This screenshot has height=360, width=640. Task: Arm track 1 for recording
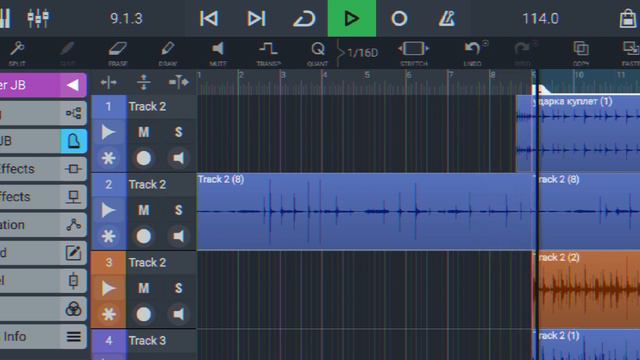click(143, 158)
